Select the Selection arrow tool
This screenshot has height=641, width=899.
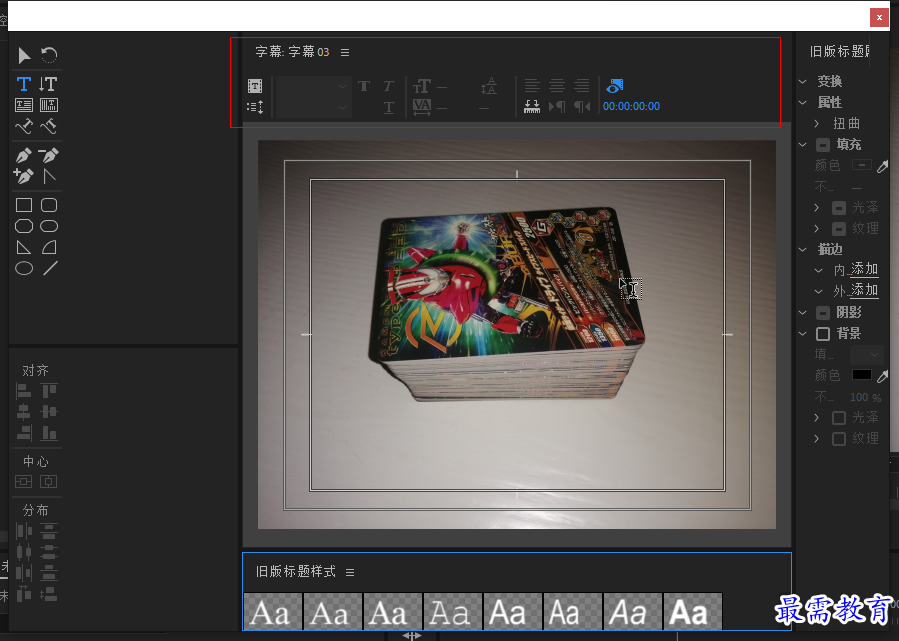click(24, 56)
